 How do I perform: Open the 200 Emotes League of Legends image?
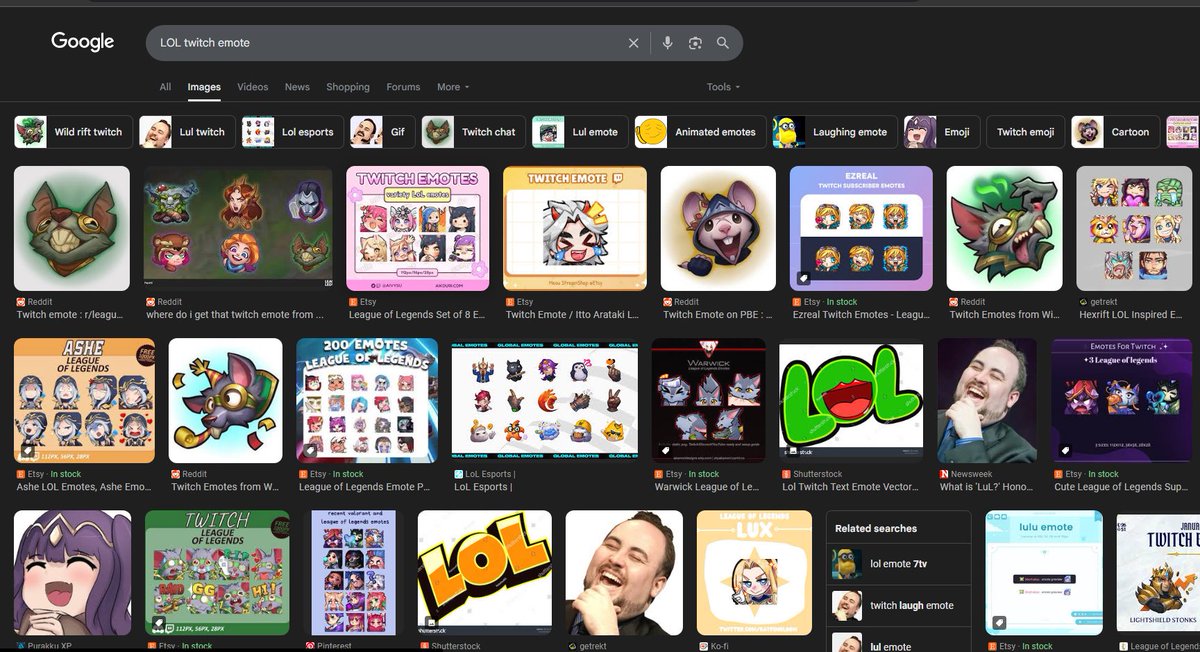tap(367, 400)
